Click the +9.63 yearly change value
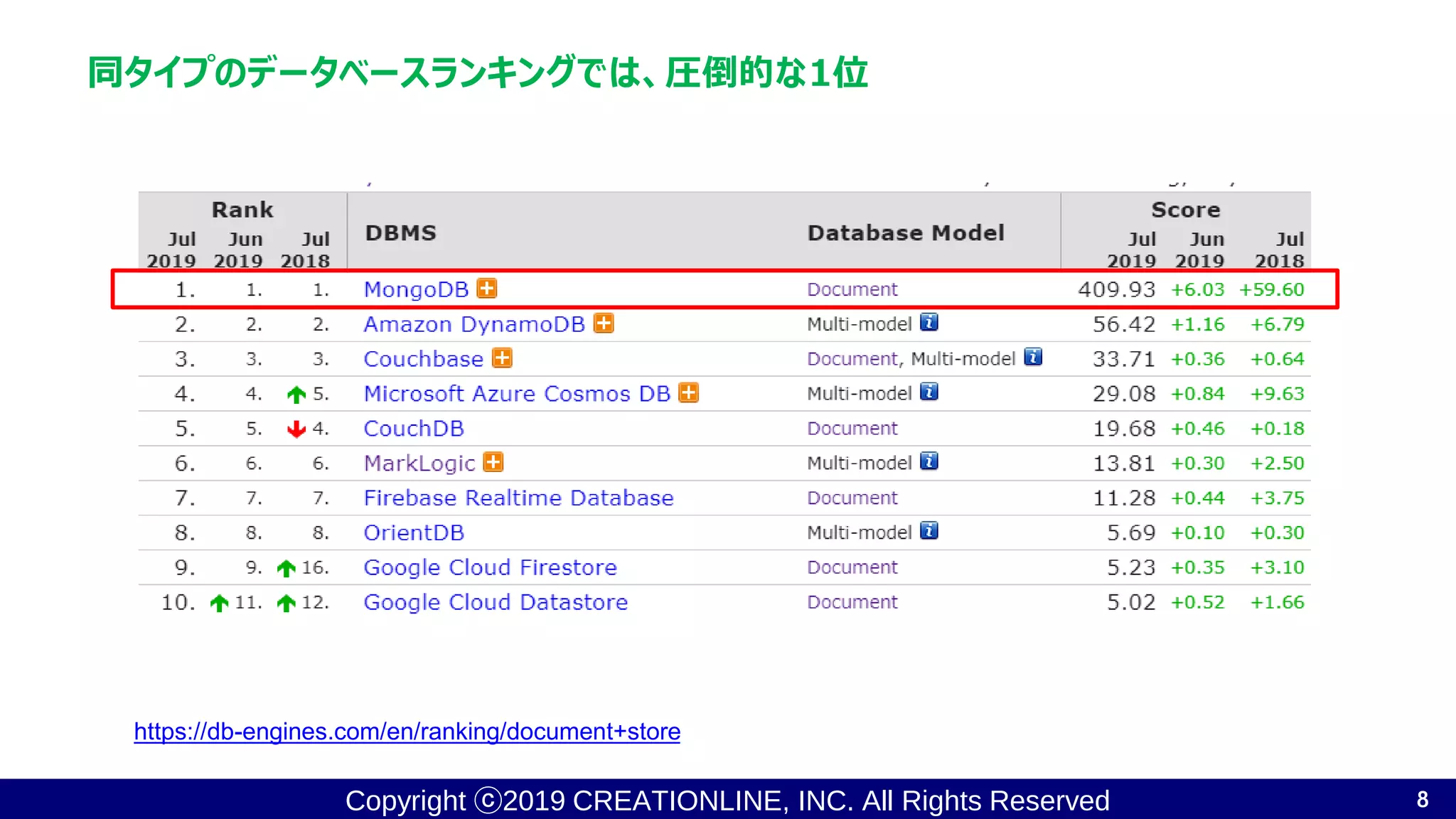This screenshot has width=1456, height=819. pyautogui.click(x=1278, y=394)
